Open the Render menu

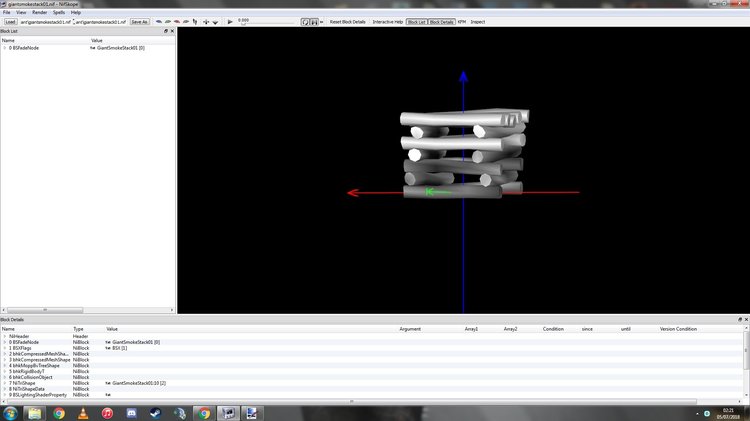[x=39, y=12]
